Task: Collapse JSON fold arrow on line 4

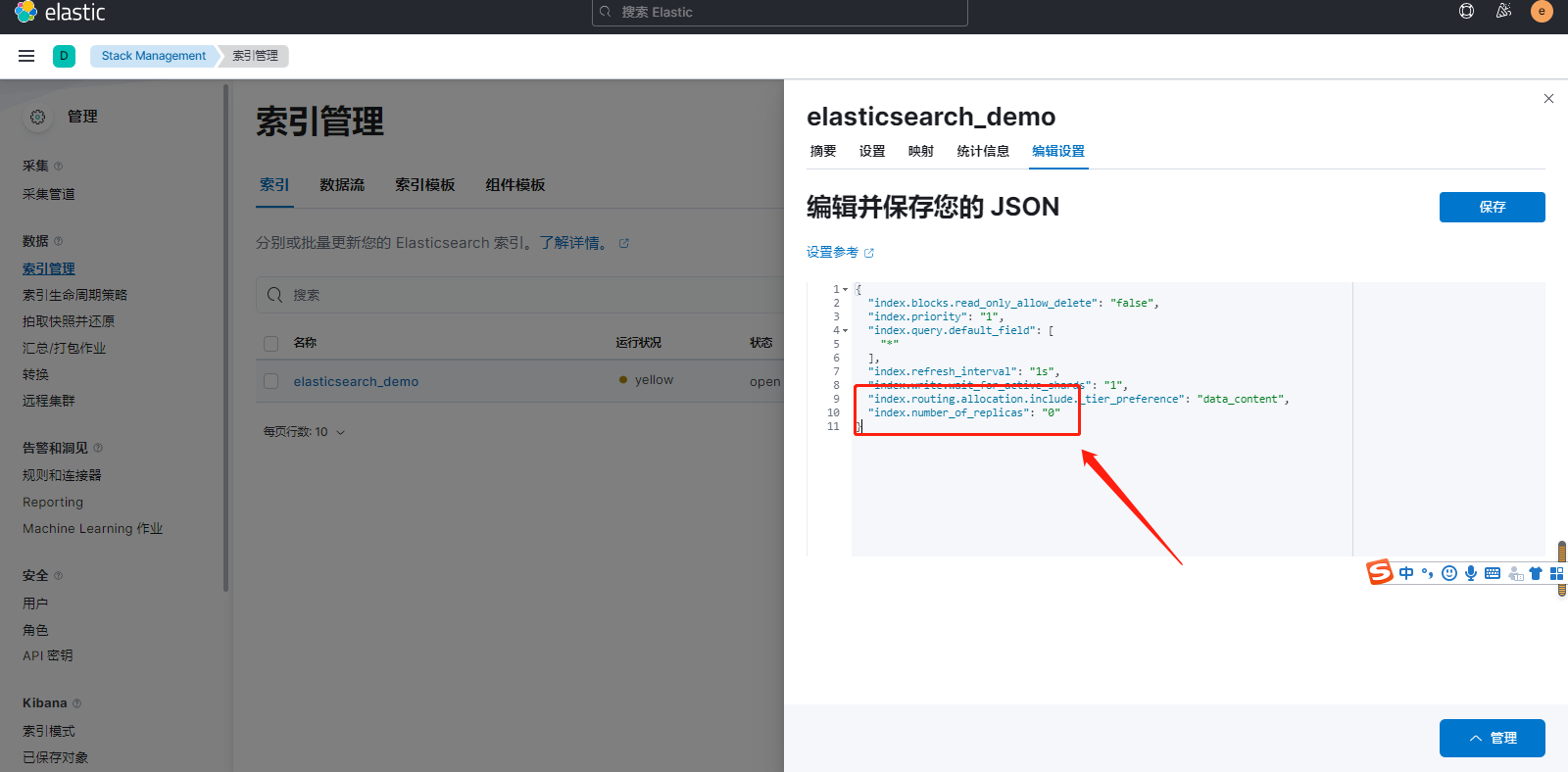Action: (x=845, y=331)
